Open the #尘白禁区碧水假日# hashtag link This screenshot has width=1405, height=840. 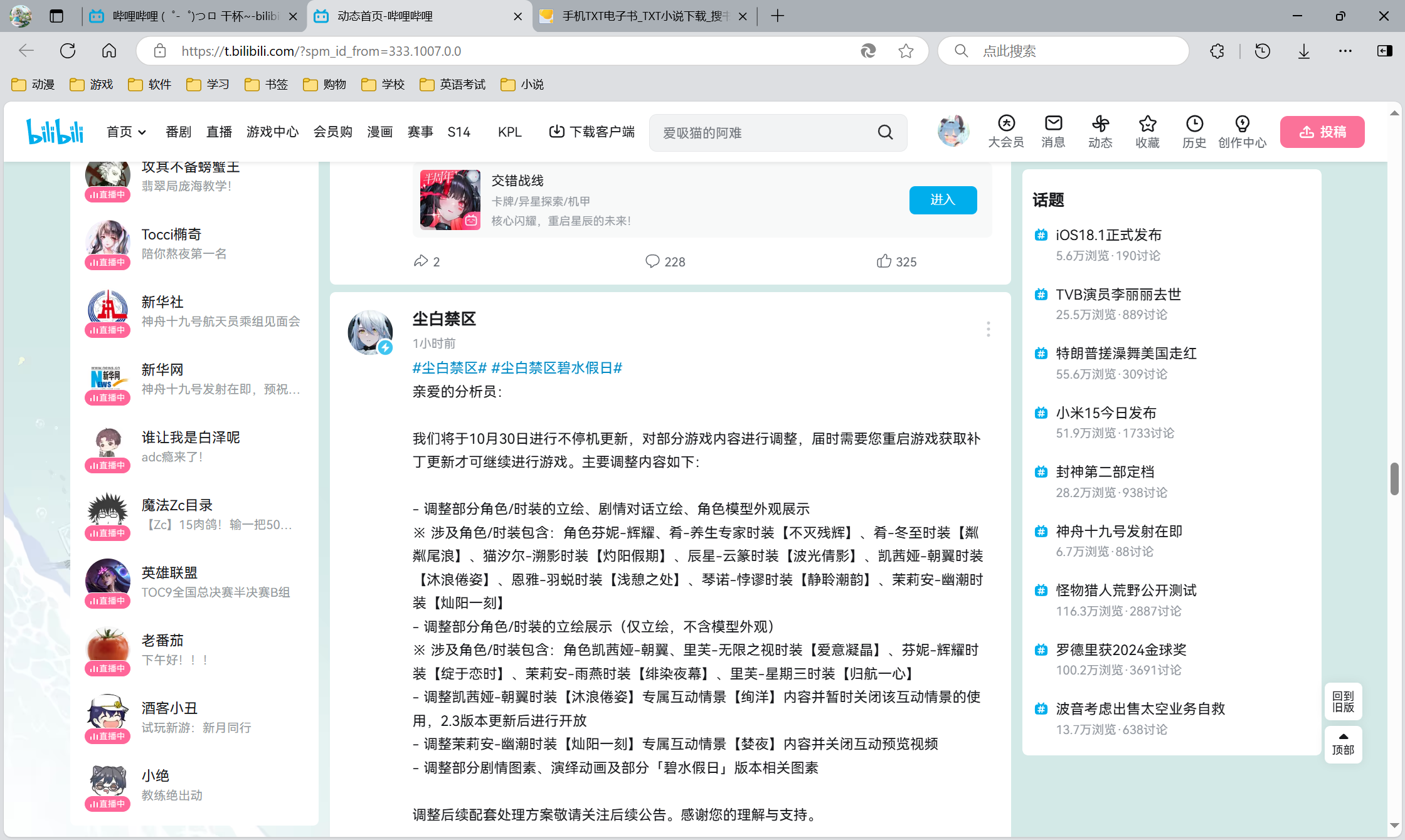pos(556,368)
